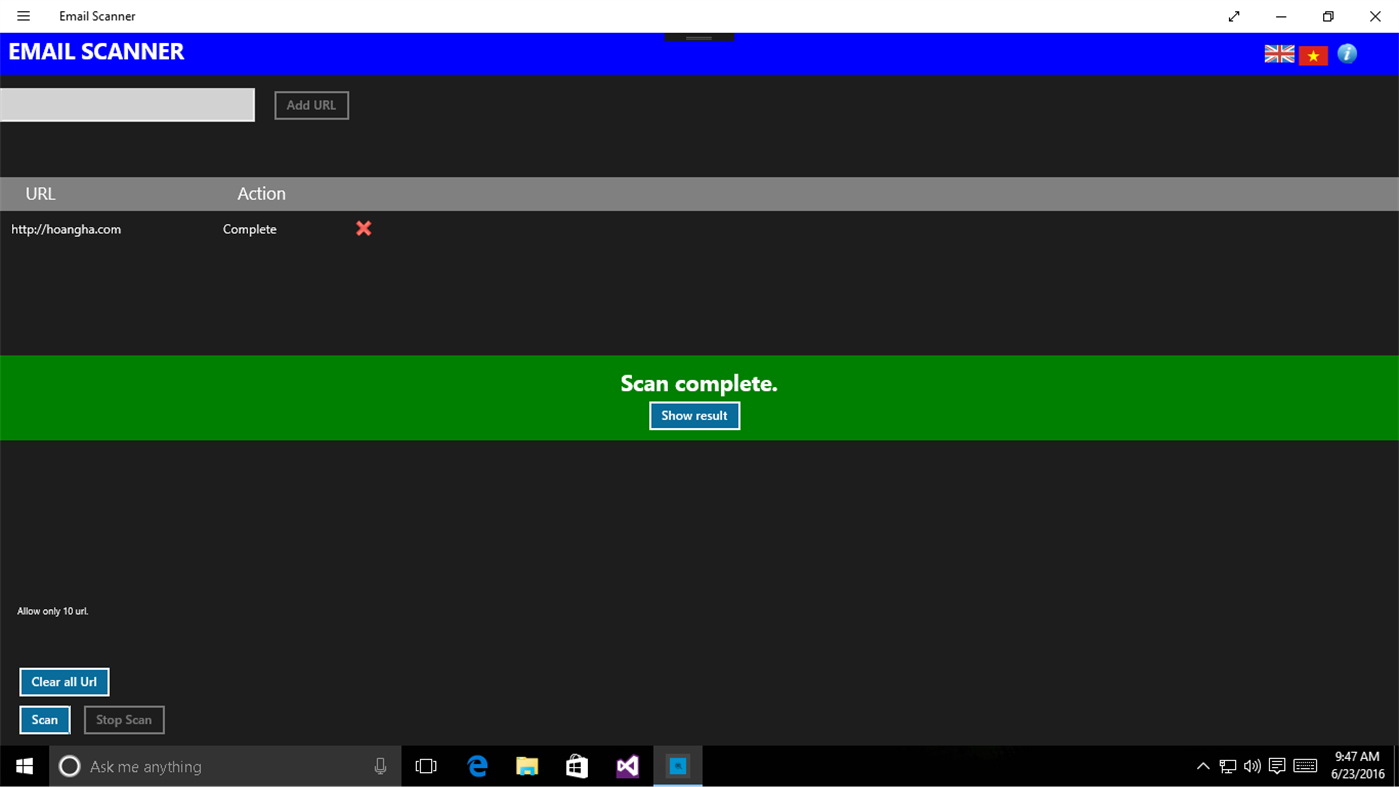This screenshot has height=787, width=1399.
Task: Open File Explorer from the taskbar
Action: click(x=527, y=766)
